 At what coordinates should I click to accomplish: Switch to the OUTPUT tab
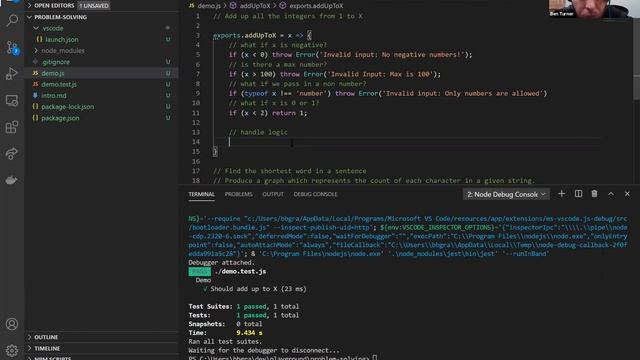(x=273, y=194)
